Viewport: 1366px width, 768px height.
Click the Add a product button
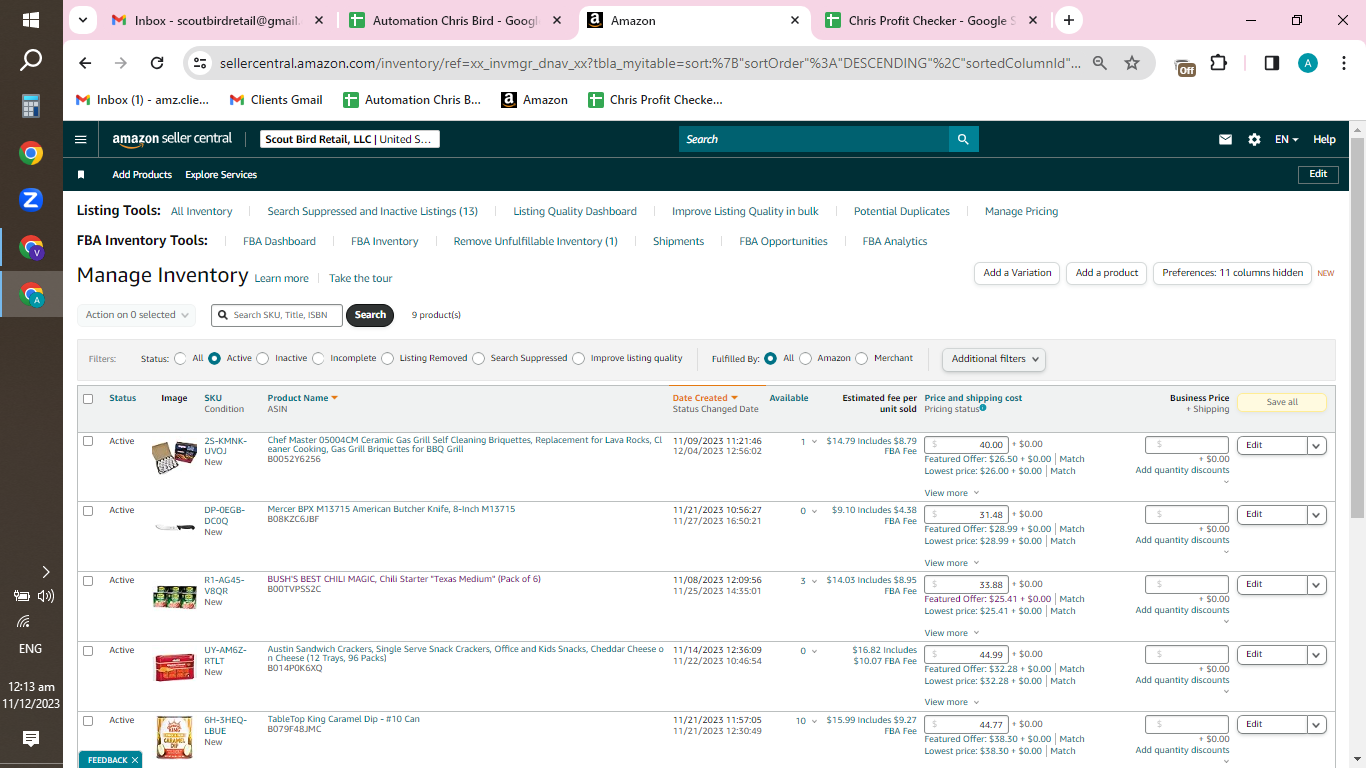(1107, 273)
